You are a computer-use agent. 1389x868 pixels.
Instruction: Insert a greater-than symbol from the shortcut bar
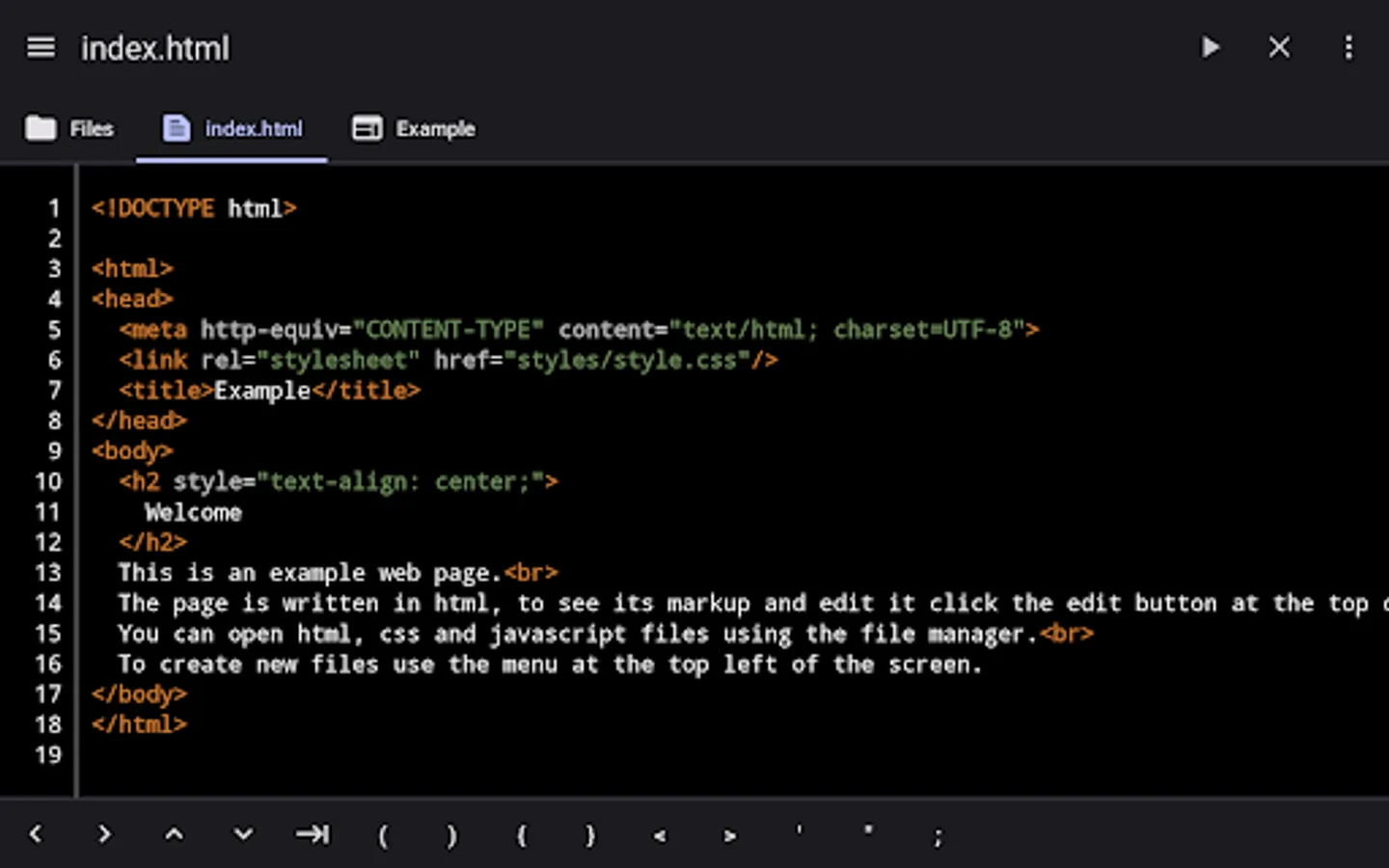pos(730,836)
